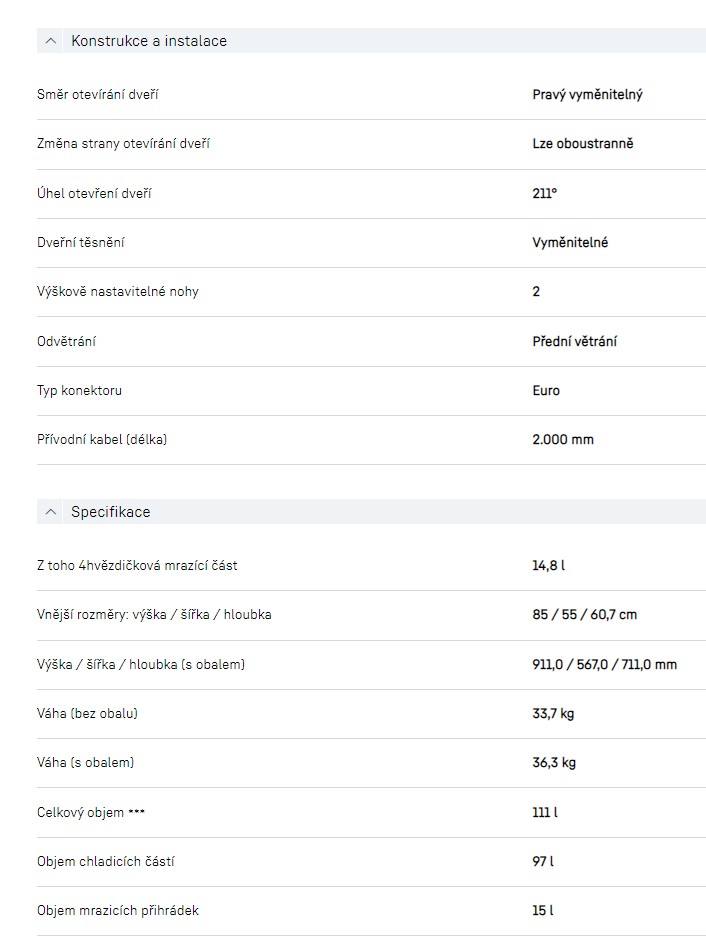This screenshot has width=706, height=942.
Task: Click the Typ konektoru label
Action: [80, 390]
